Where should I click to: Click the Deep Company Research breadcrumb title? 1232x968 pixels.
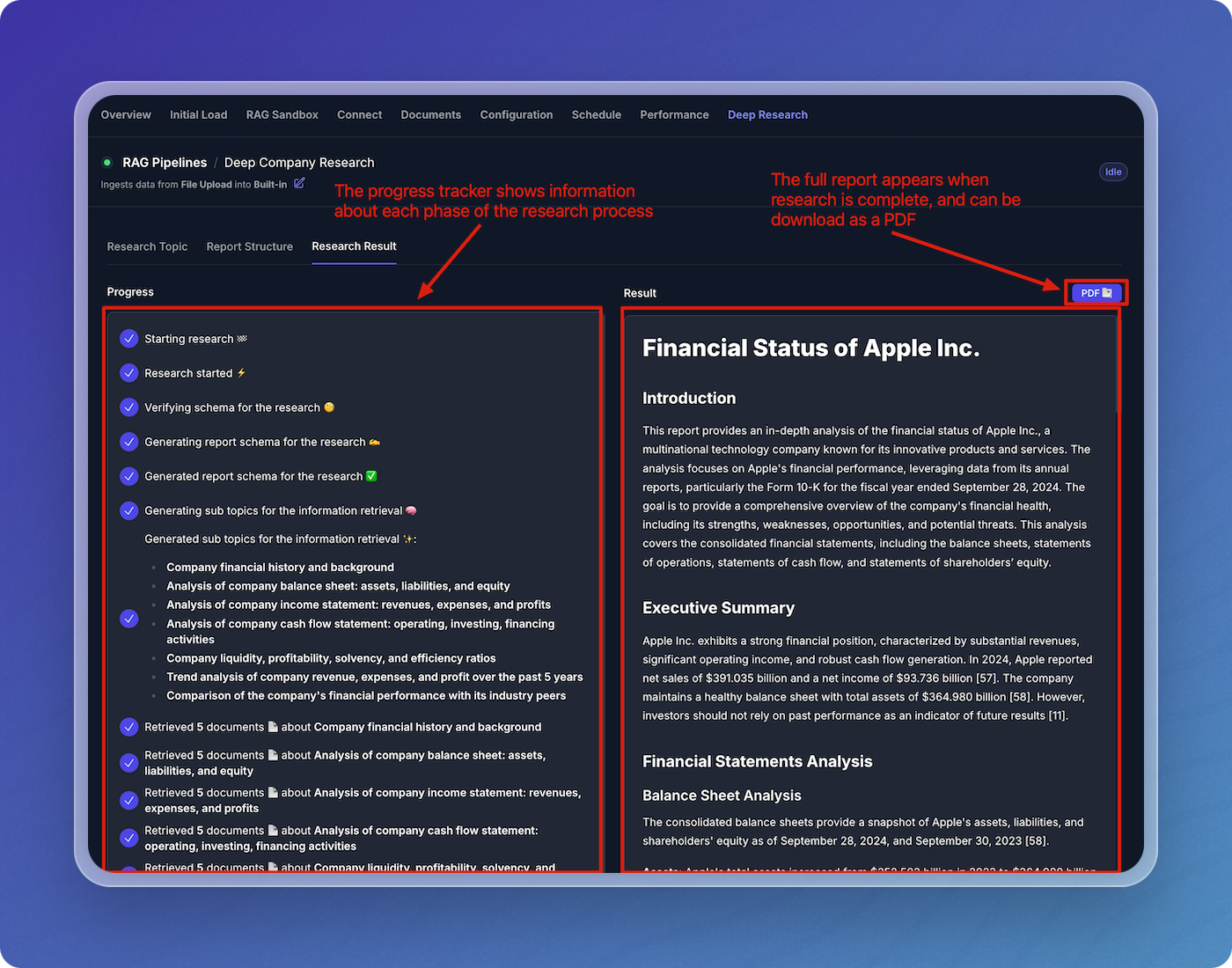coord(299,163)
